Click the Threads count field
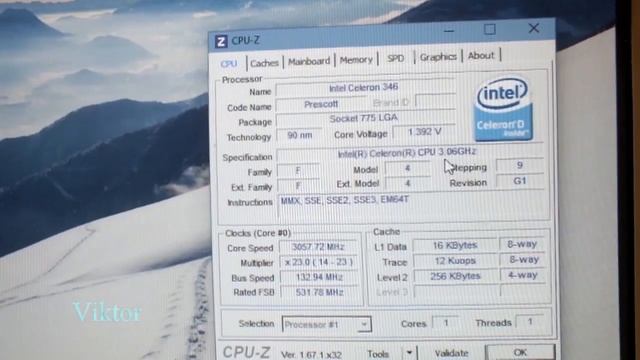This screenshot has height=360, width=640. [530, 322]
